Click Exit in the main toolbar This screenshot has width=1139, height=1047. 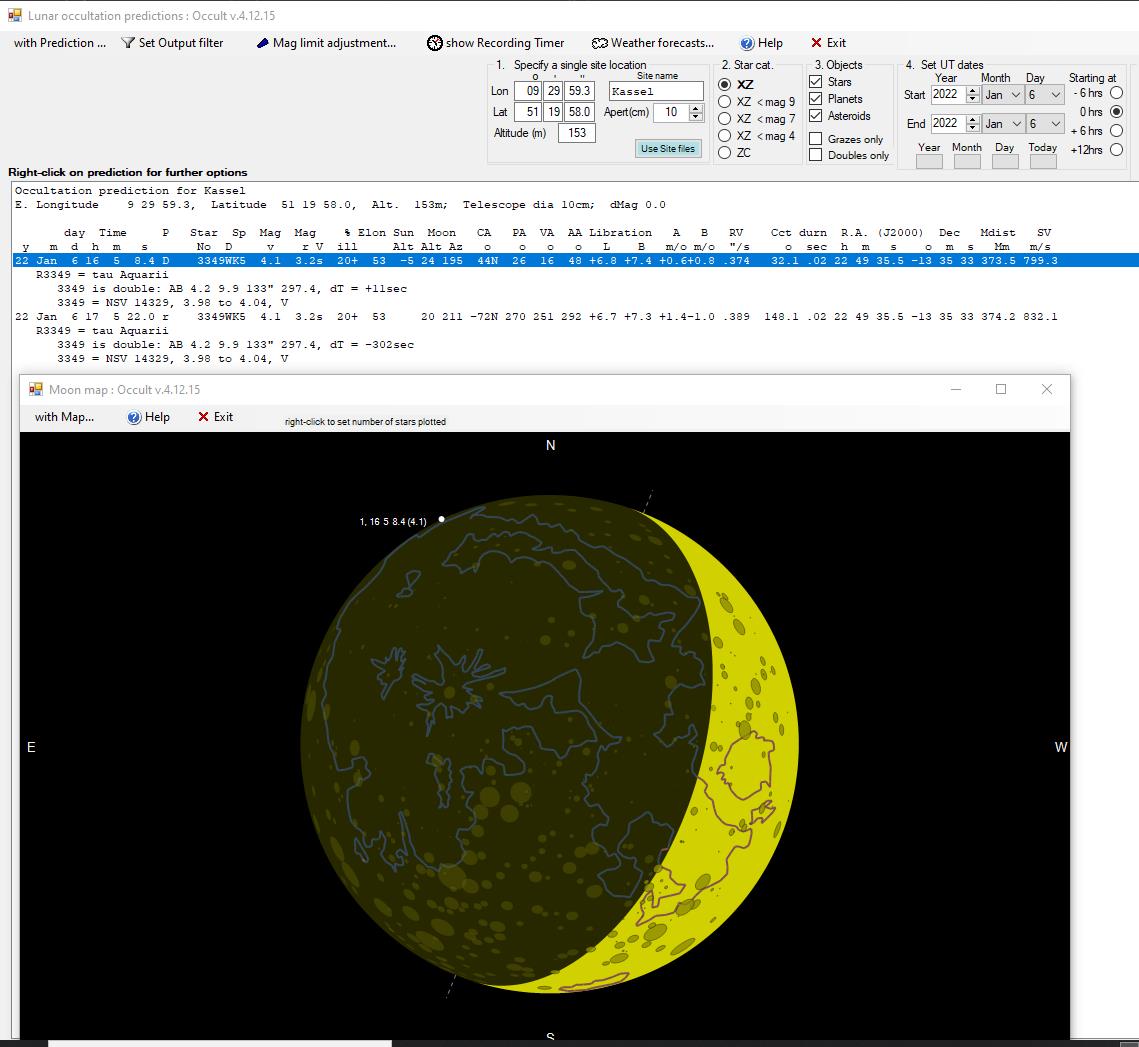tap(828, 43)
